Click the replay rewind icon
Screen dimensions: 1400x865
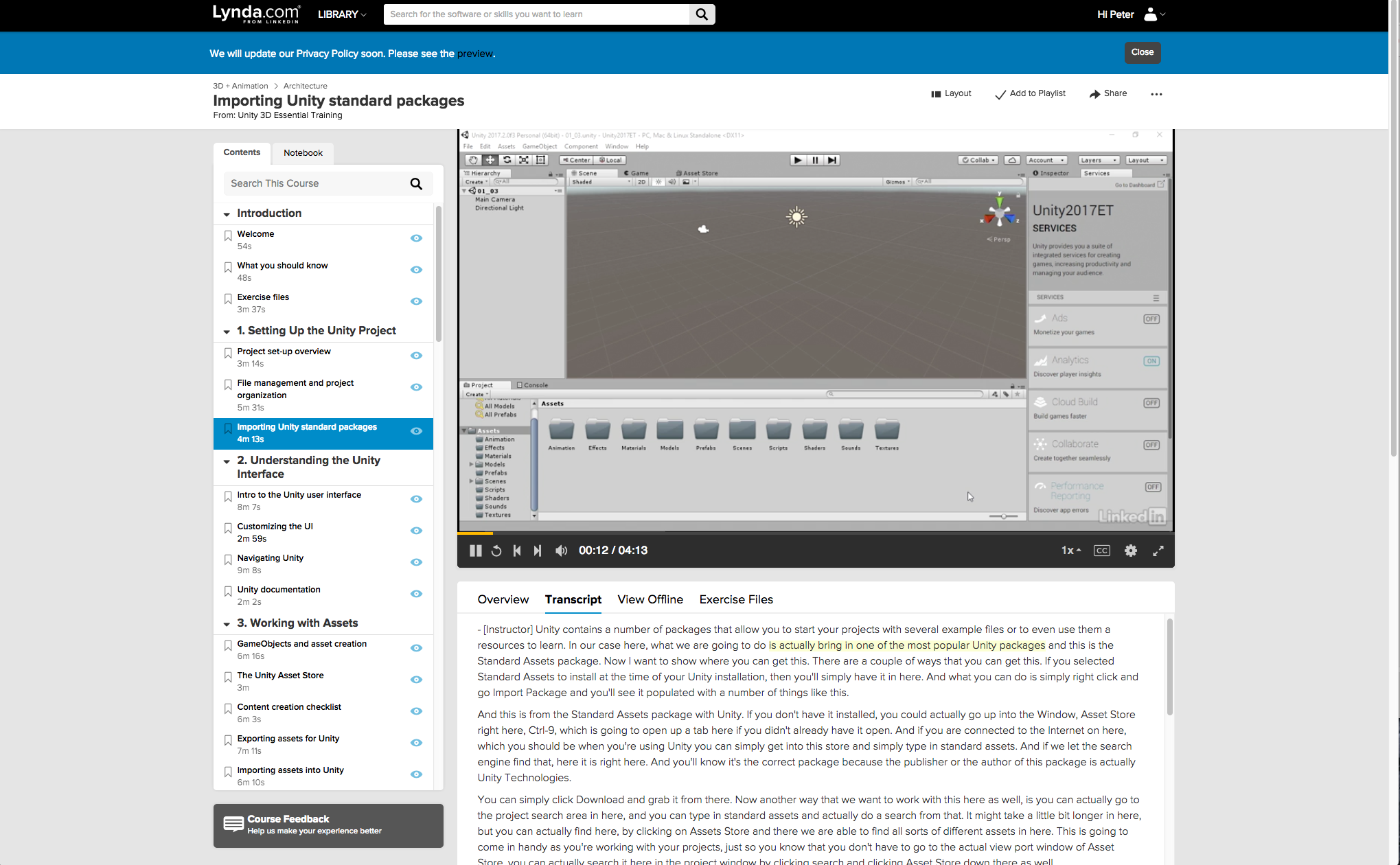coord(496,551)
